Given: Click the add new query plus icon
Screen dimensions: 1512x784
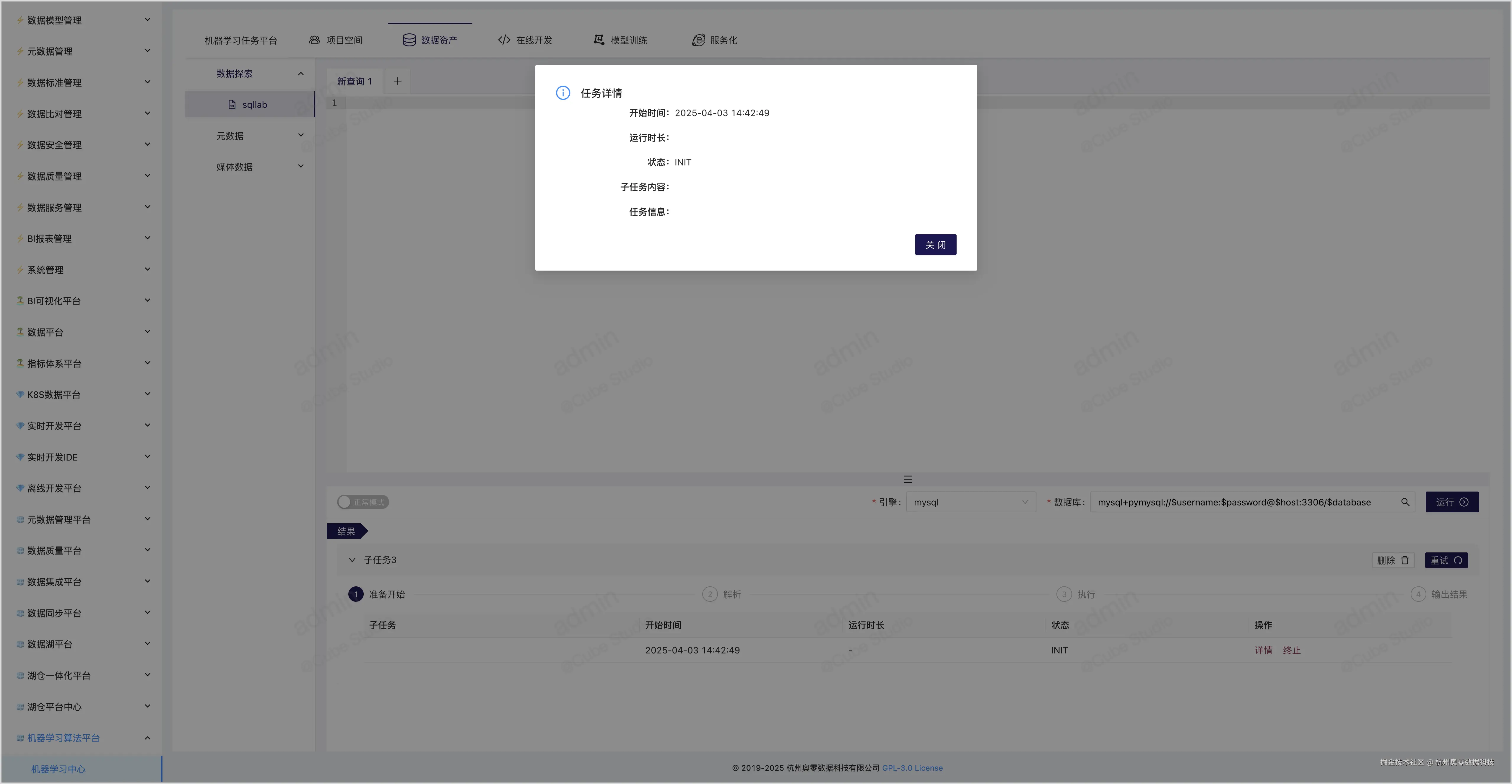Looking at the screenshot, I should point(397,81).
